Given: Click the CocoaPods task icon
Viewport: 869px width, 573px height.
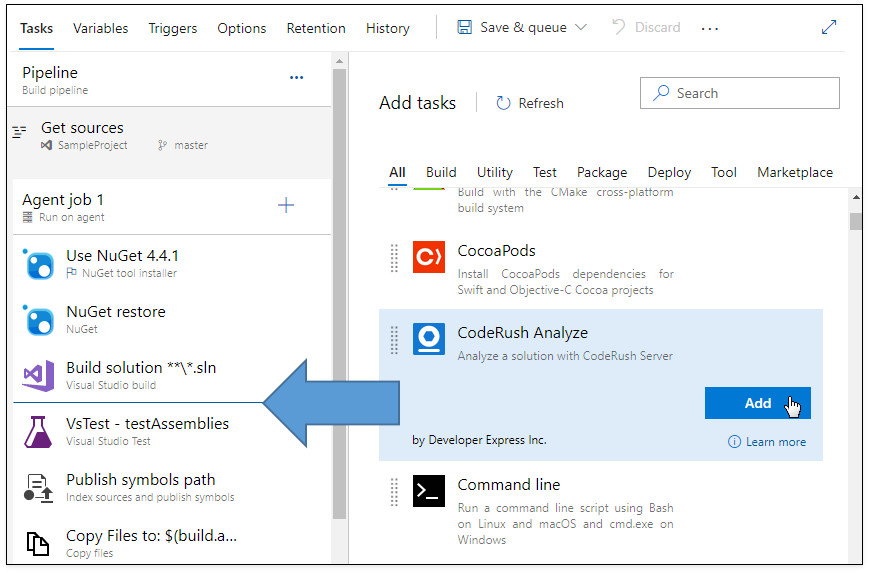Looking at the screenshot, I should coord(428,257).
